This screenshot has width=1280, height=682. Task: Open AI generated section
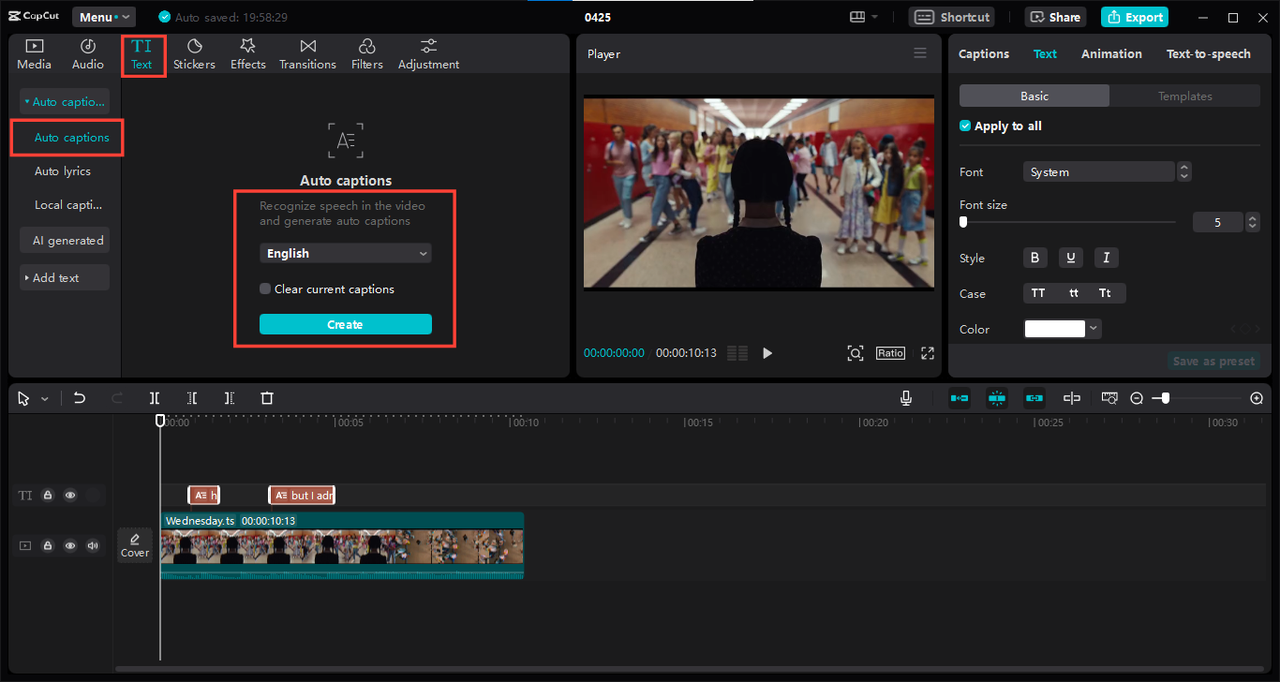66,240
